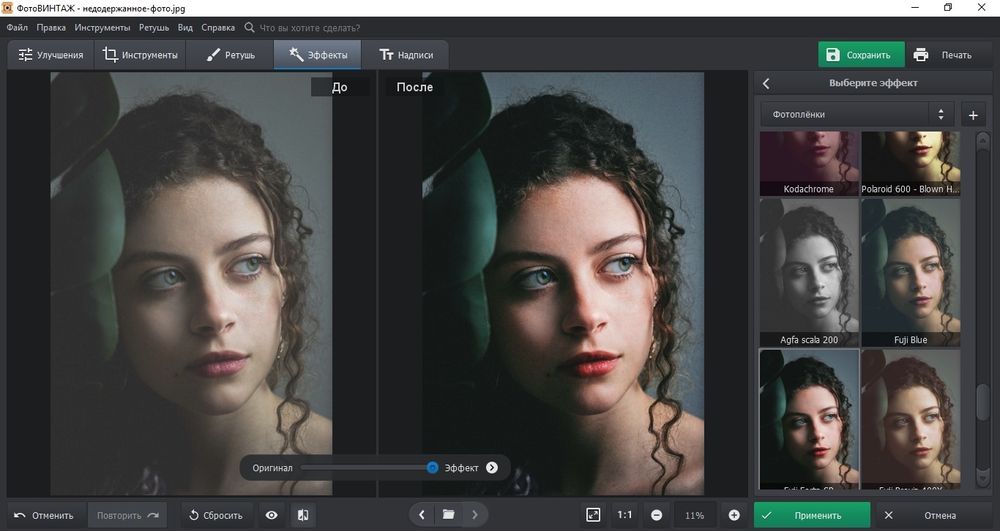The image size is (1000, 531).
Task: Click the arrow next to Эффект label
Action: click(492, 467)
